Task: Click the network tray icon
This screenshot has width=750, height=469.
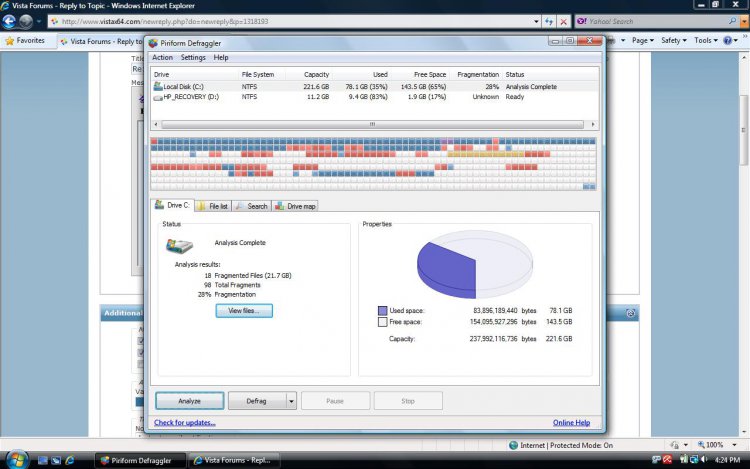Action: (694, 460)
